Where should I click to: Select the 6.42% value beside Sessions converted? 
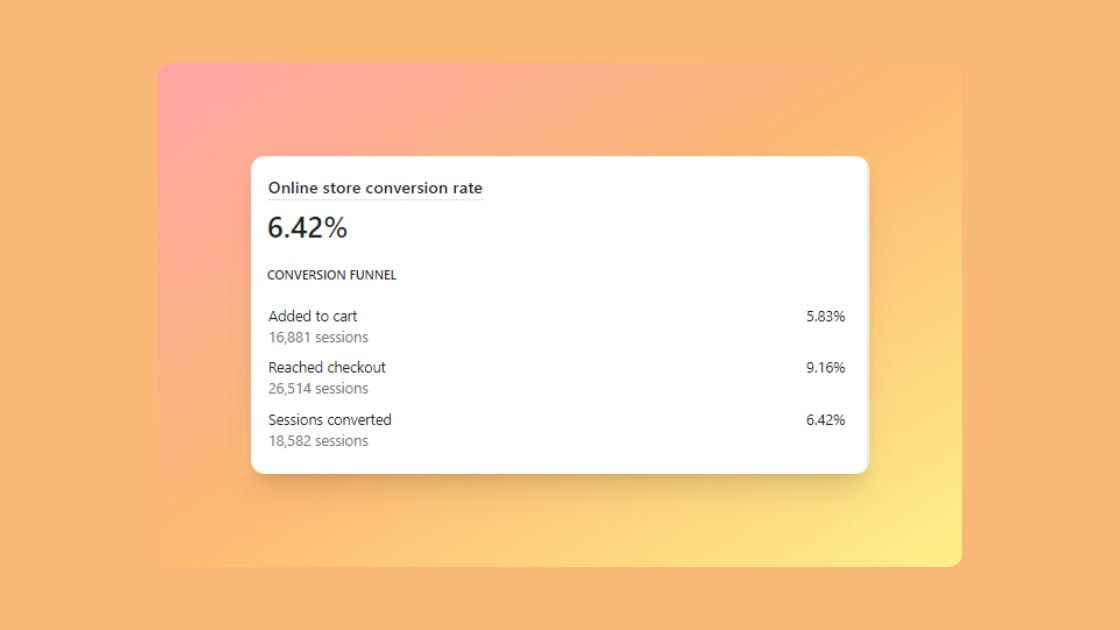click(826, 419)
